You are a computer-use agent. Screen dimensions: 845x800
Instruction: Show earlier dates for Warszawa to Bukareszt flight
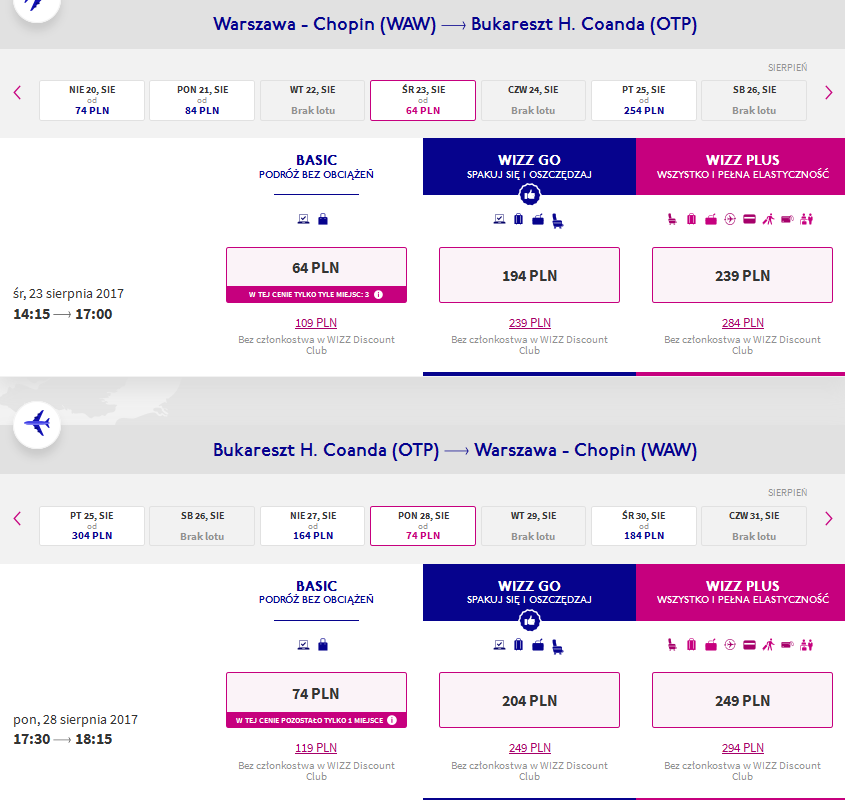[x=17, y=93]
